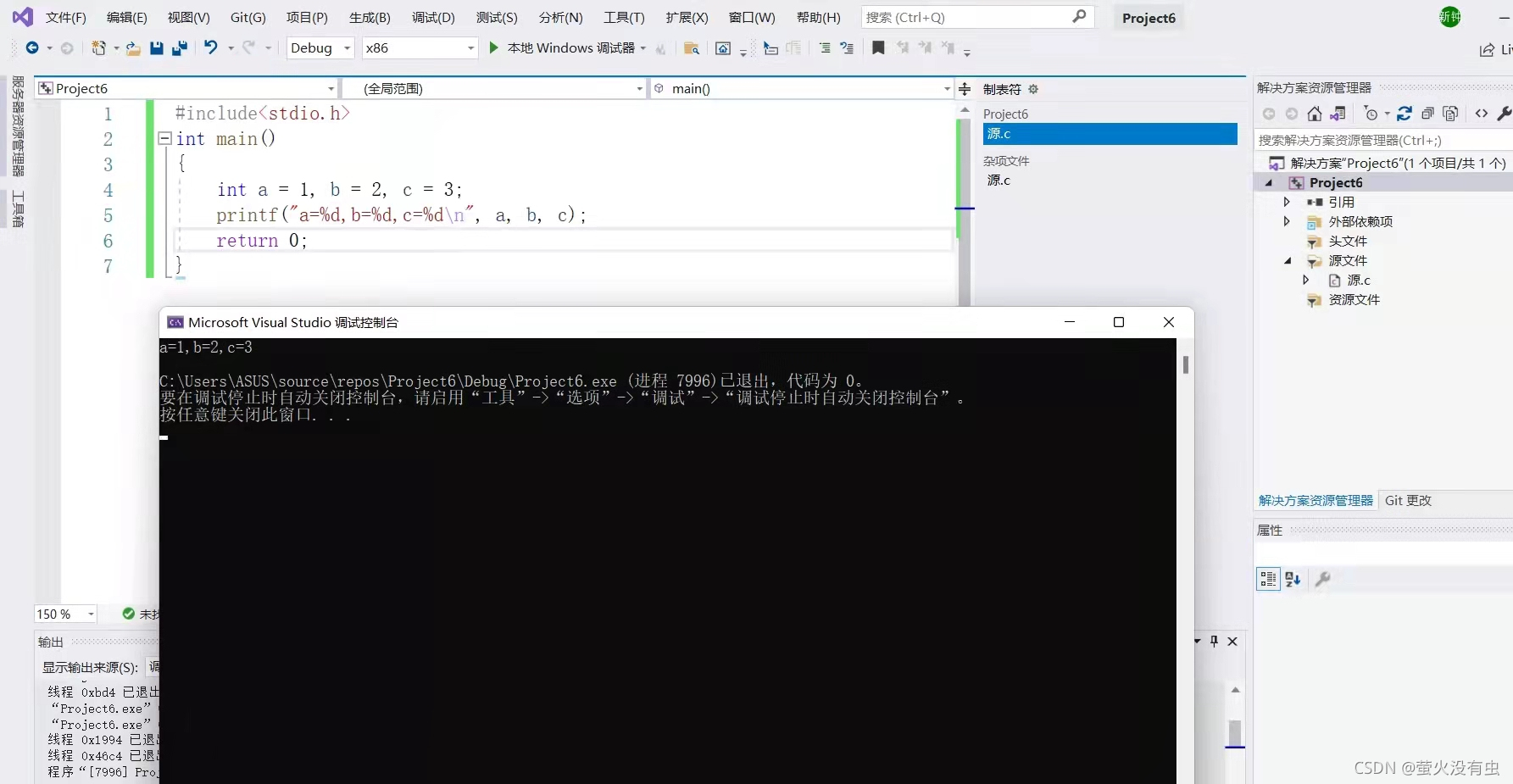This screenshot has height=784, width=1513.
Task: Start the 本地 Windows 调试器 debugger
Action: tap(564, 48)
